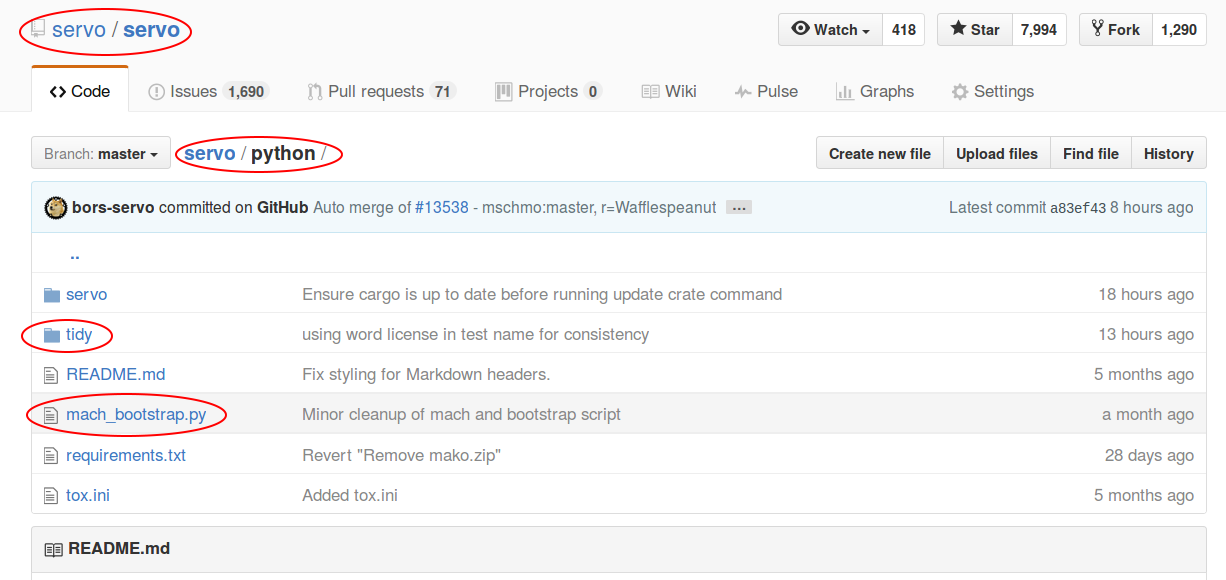View the 1,290 forks count

(x=1179, y=30)
